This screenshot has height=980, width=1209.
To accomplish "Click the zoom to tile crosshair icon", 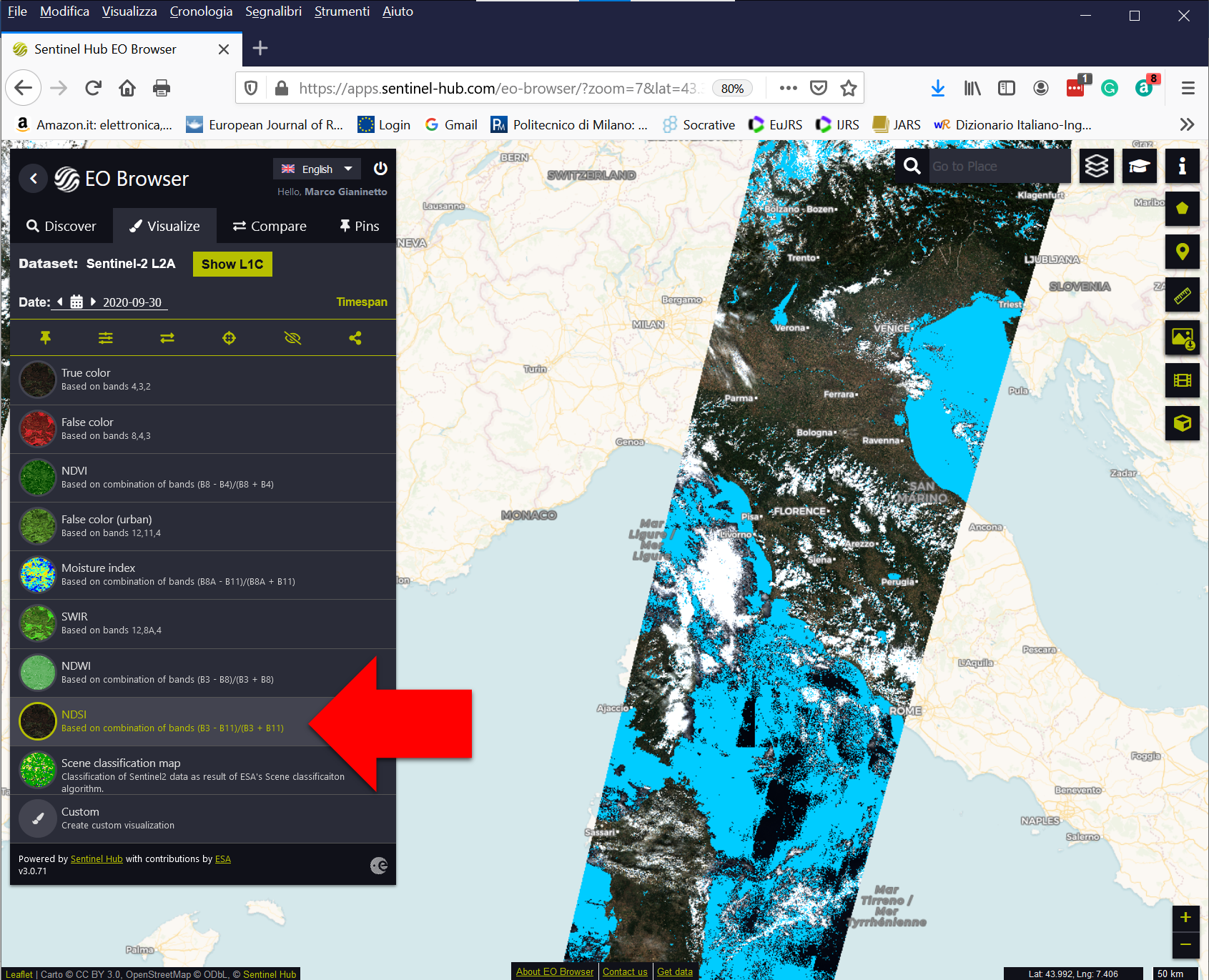I will coord(229,338).
